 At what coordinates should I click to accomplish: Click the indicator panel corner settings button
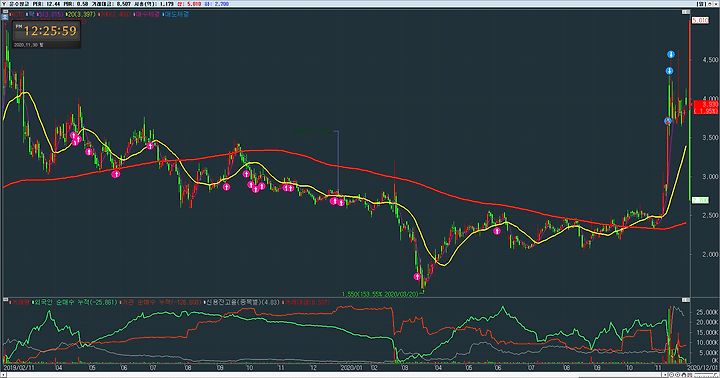(686, 300)
